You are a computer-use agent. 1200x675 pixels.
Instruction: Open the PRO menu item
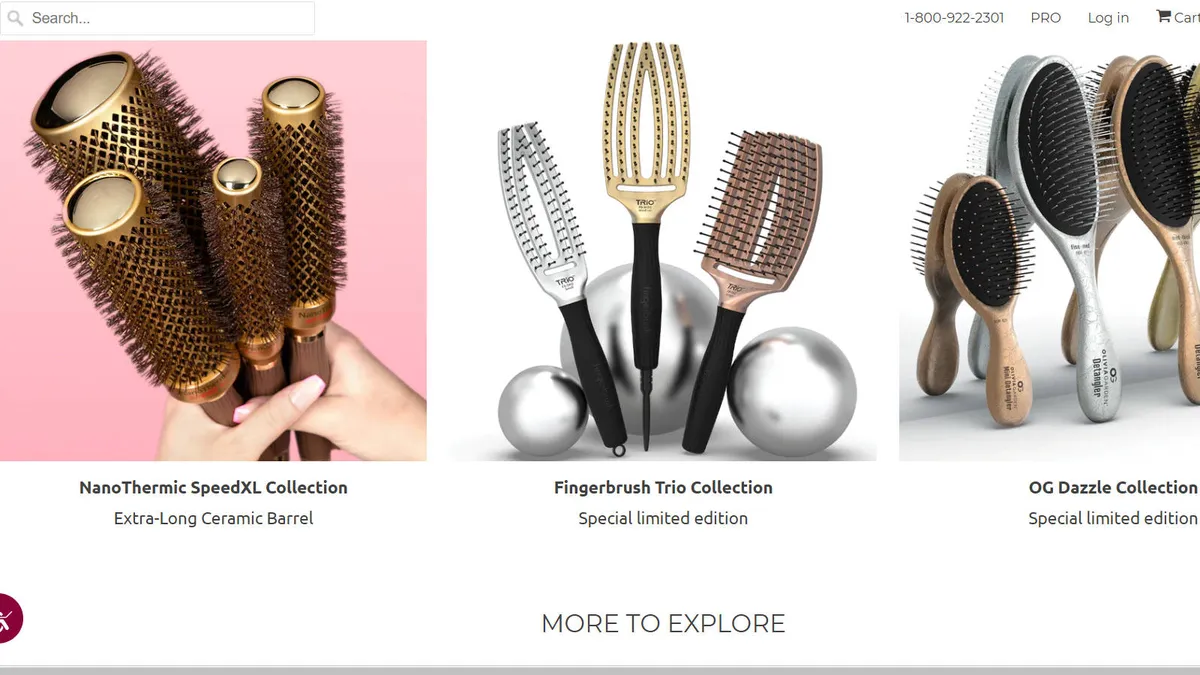pos(1046,18)
